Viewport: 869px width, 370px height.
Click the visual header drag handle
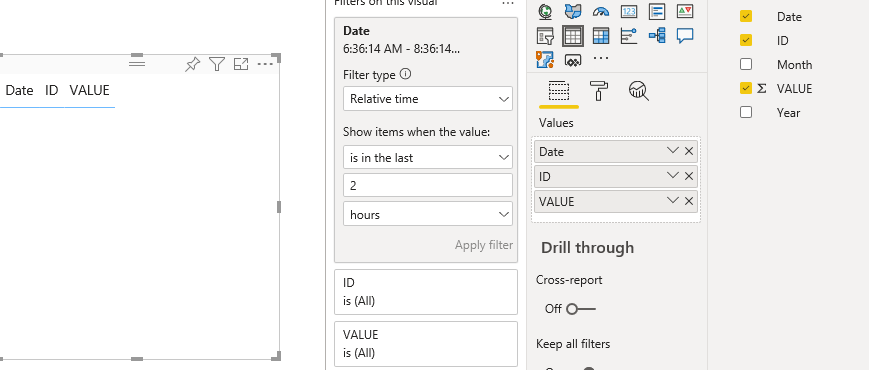(x=137, y=64)
